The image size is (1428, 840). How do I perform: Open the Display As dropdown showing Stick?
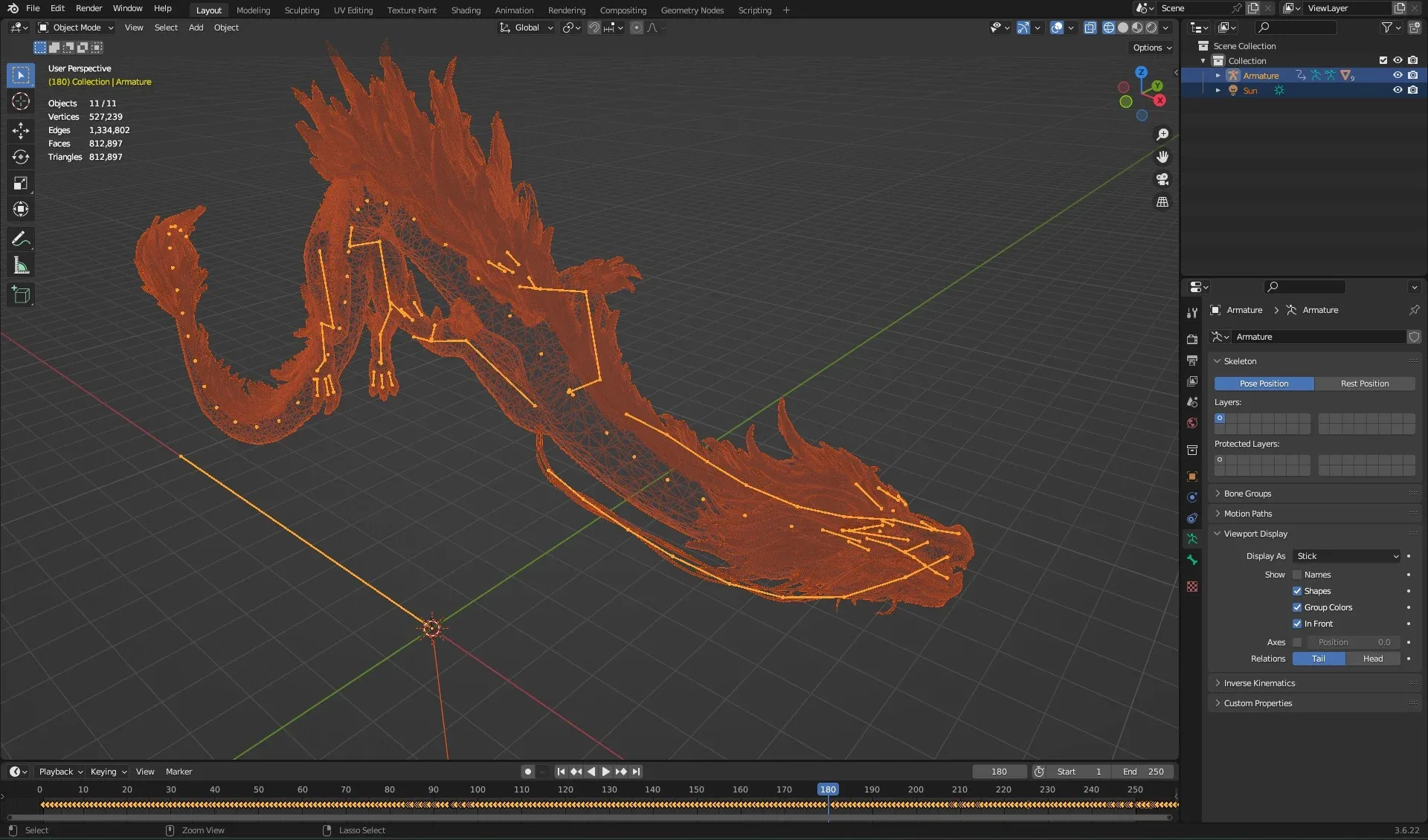click(x=1346, y=556)
